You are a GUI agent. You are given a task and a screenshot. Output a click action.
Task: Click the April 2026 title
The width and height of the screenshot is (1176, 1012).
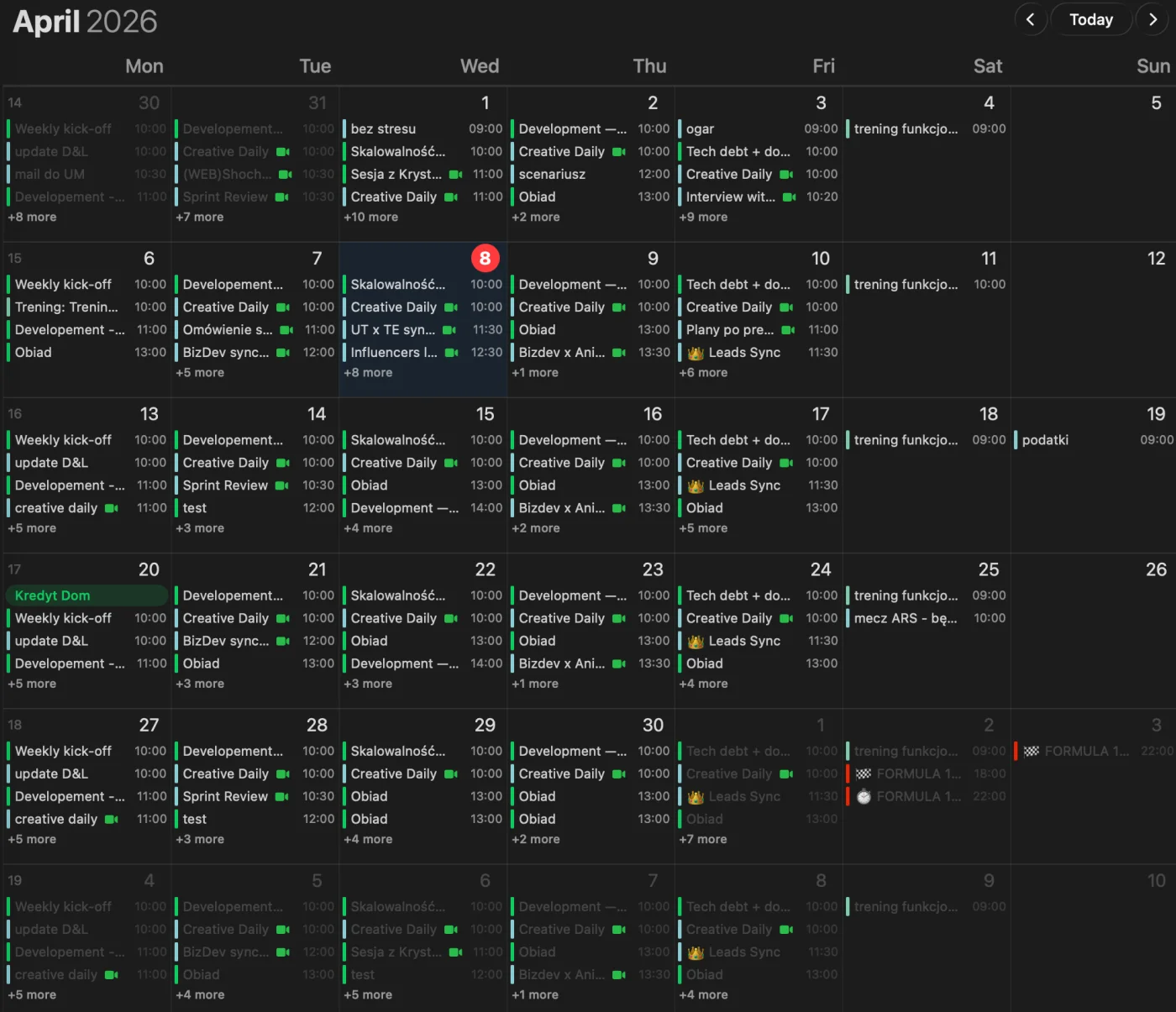pyautogui.click(x=84, y=22)
